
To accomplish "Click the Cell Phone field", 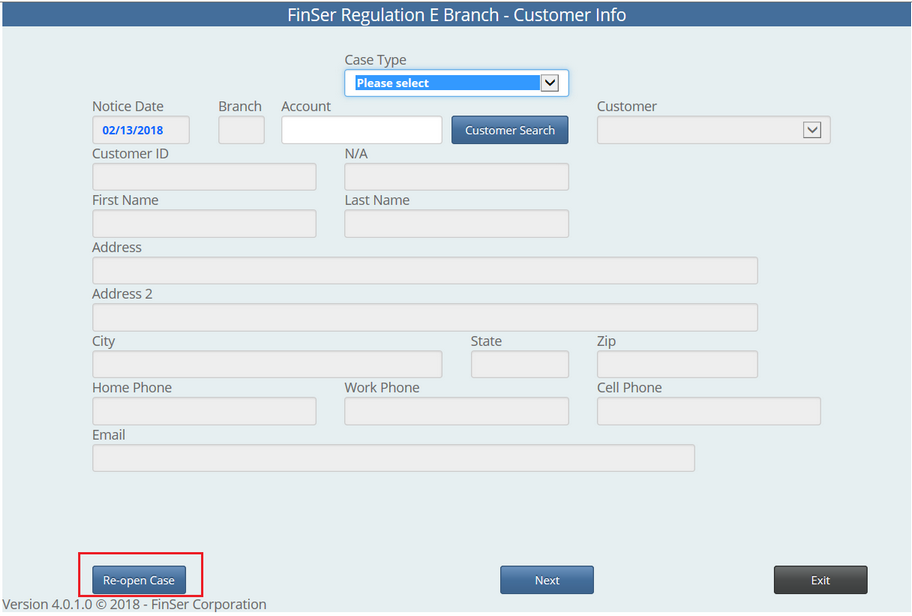I will [x=708, y=411].
